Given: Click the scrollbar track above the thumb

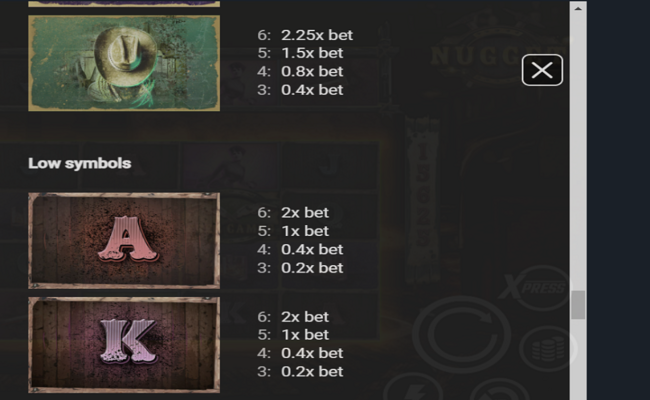Looking at the screenshot, I should (x=578, y=153).
